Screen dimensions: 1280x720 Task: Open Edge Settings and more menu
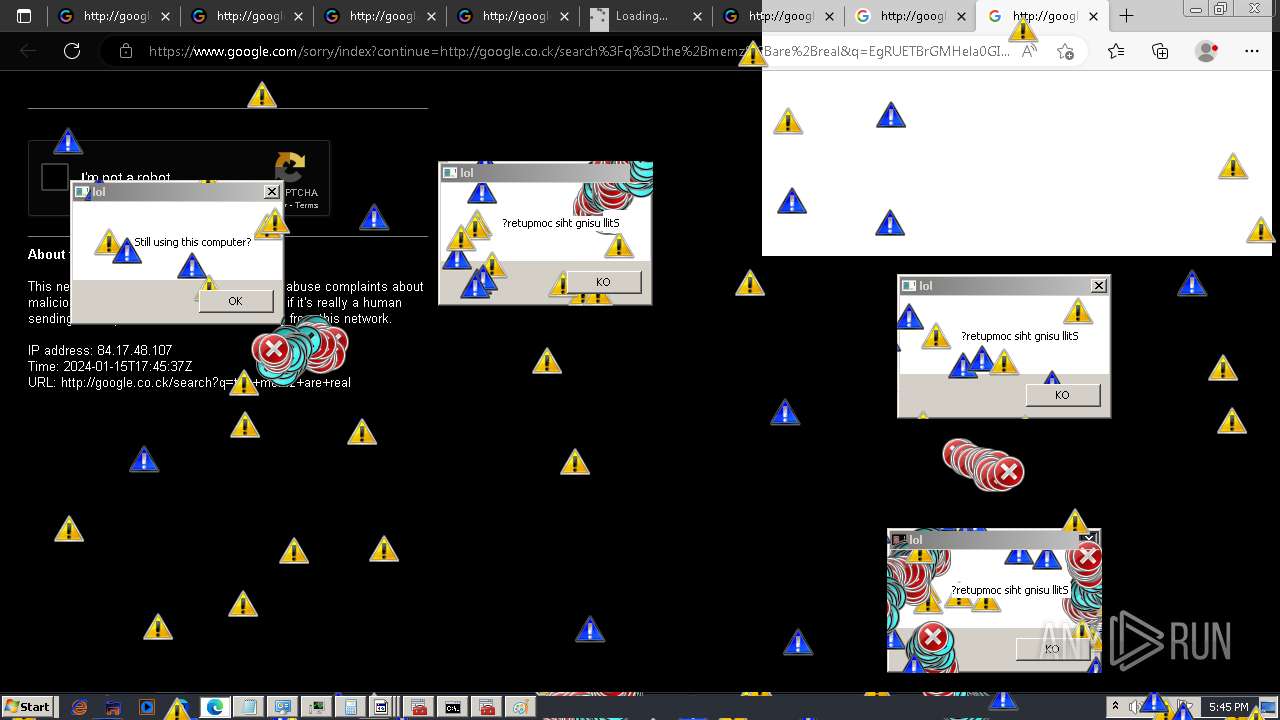tap(1252, 51)
